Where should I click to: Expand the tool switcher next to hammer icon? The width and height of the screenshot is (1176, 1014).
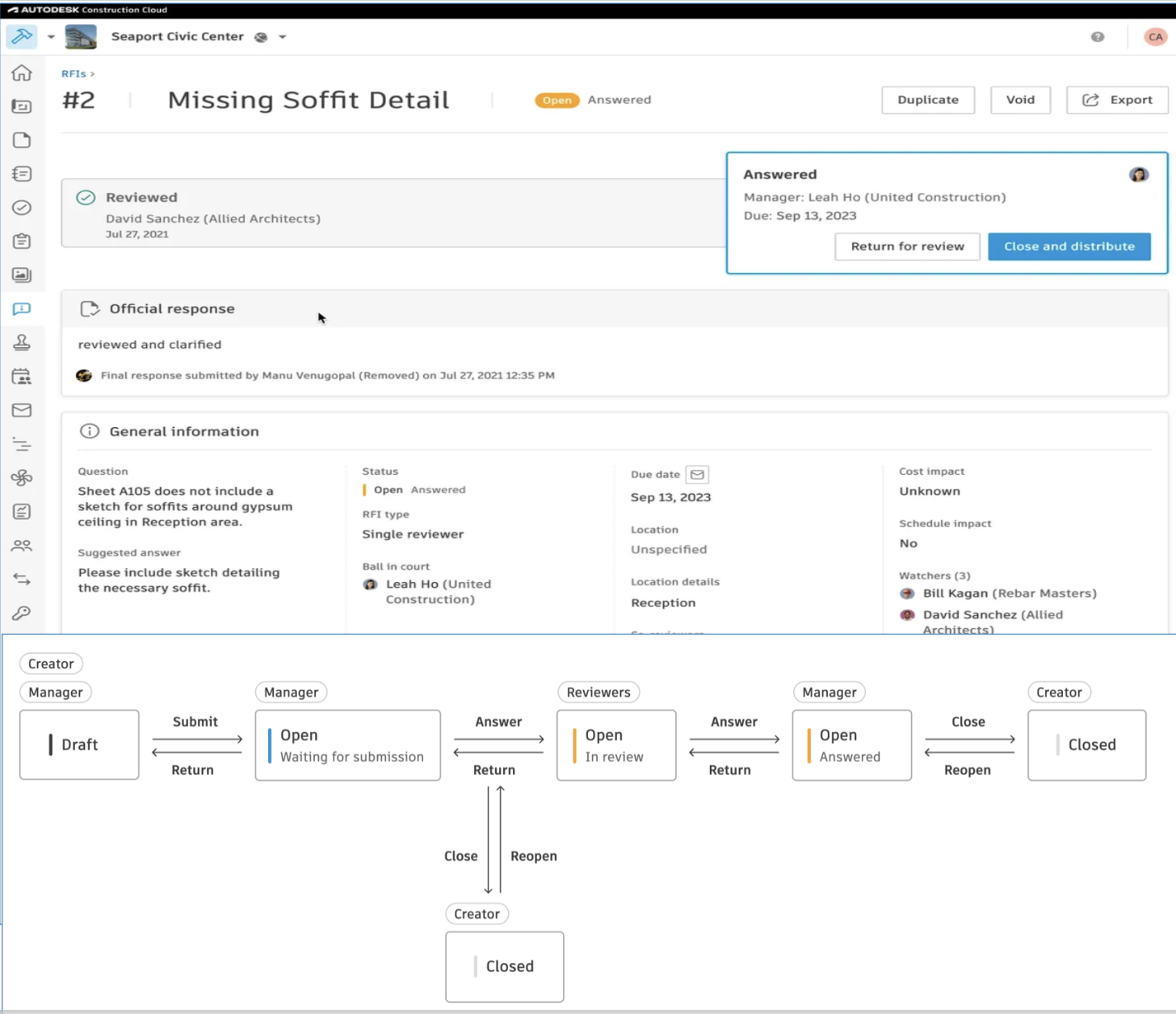(51, 36)
